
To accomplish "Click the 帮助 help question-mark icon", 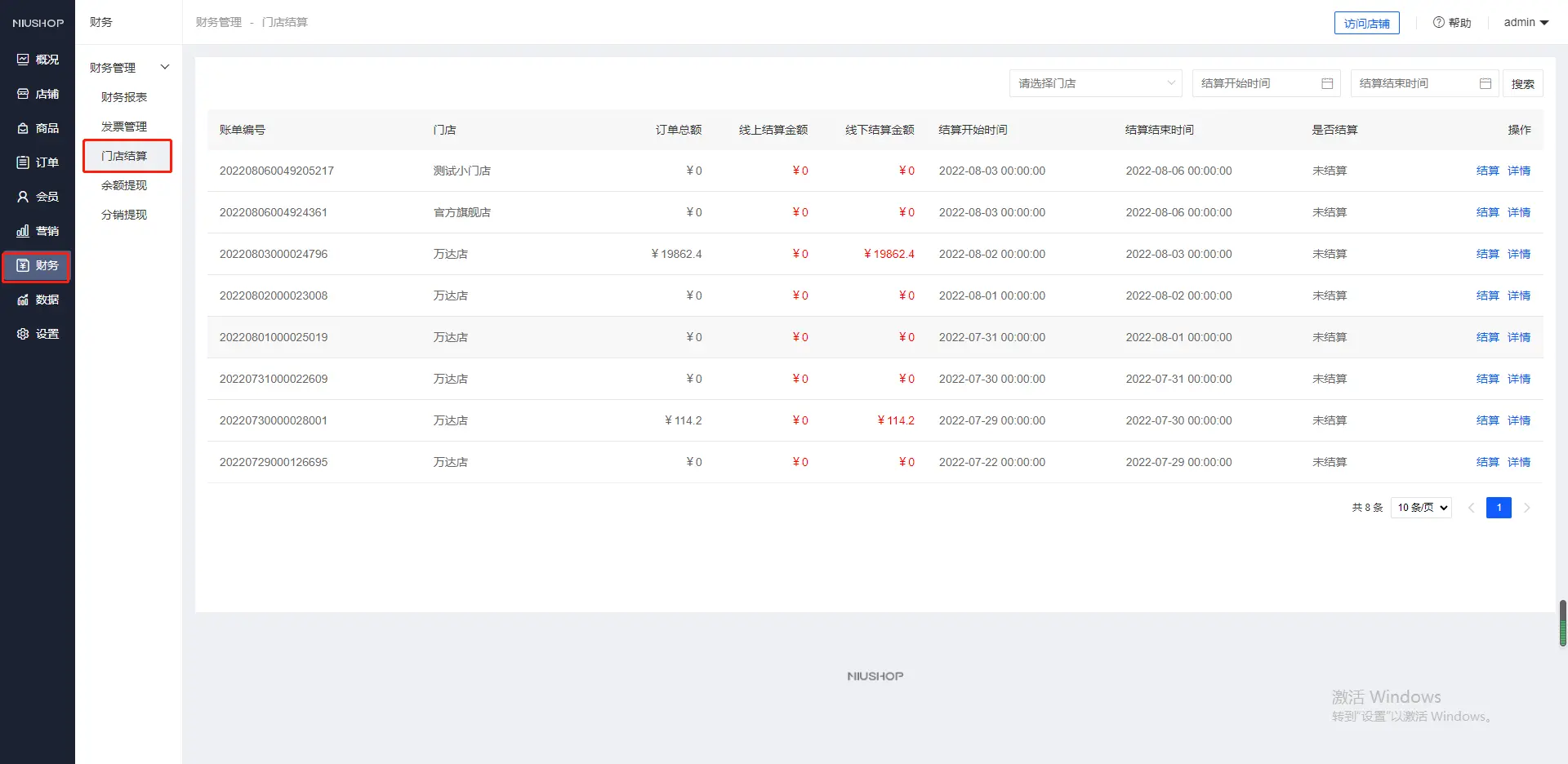I will point(1438,23).
